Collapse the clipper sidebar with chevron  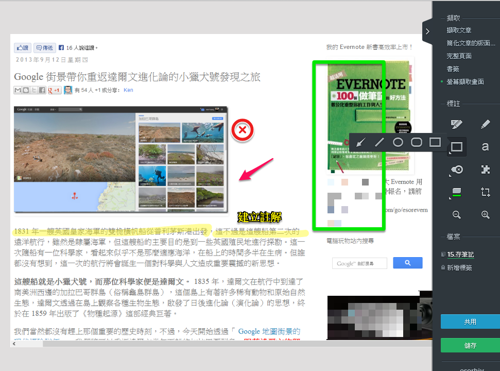(427, 31)
